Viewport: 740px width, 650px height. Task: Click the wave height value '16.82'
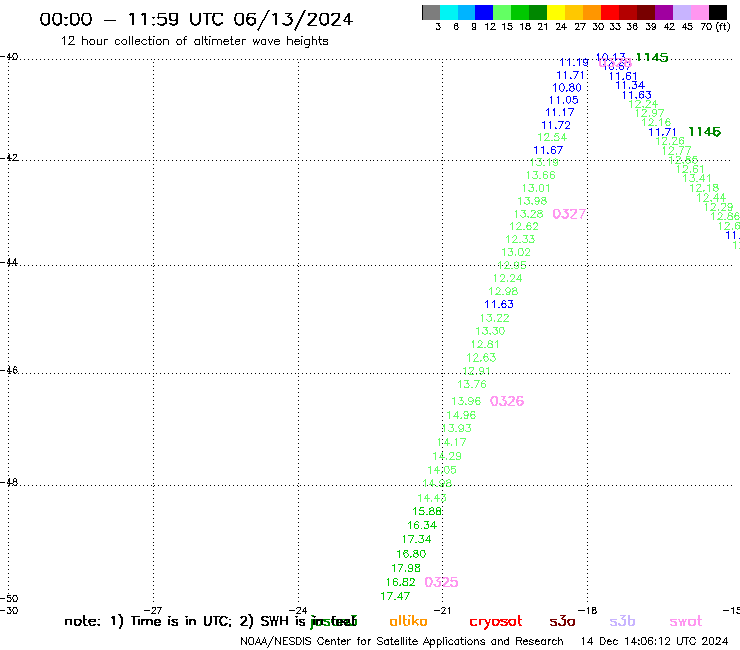tap(401, 582)
